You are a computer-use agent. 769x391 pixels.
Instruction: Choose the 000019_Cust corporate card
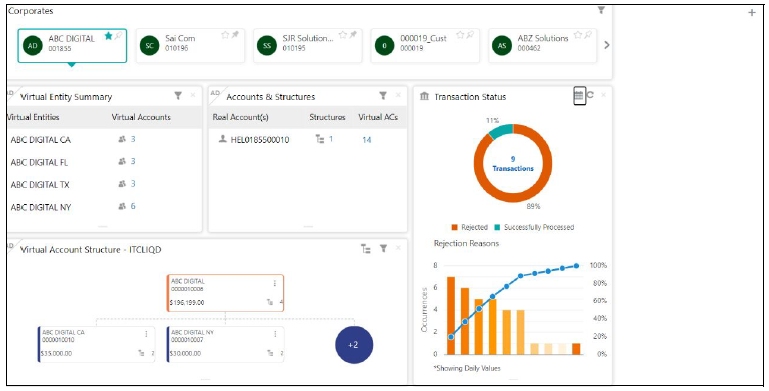coord(425,46)
